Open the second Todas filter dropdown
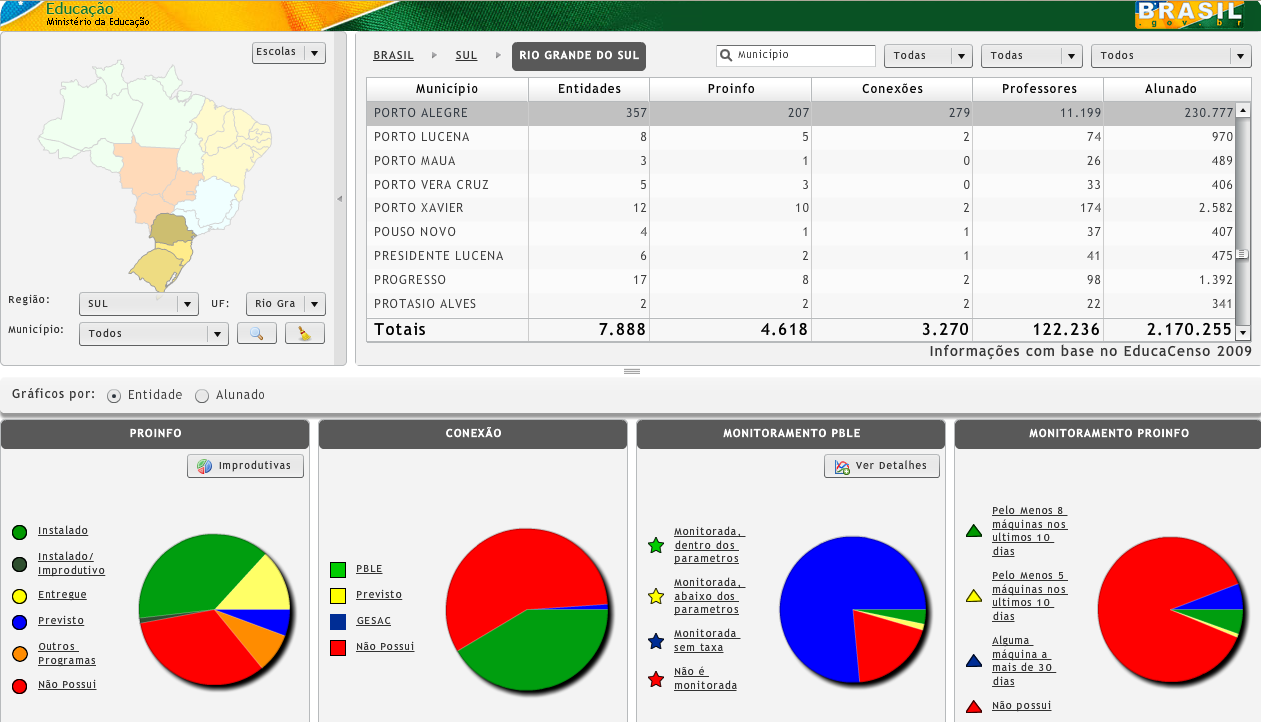This screenshot has height=722, width=1261. coord(1032,56)
